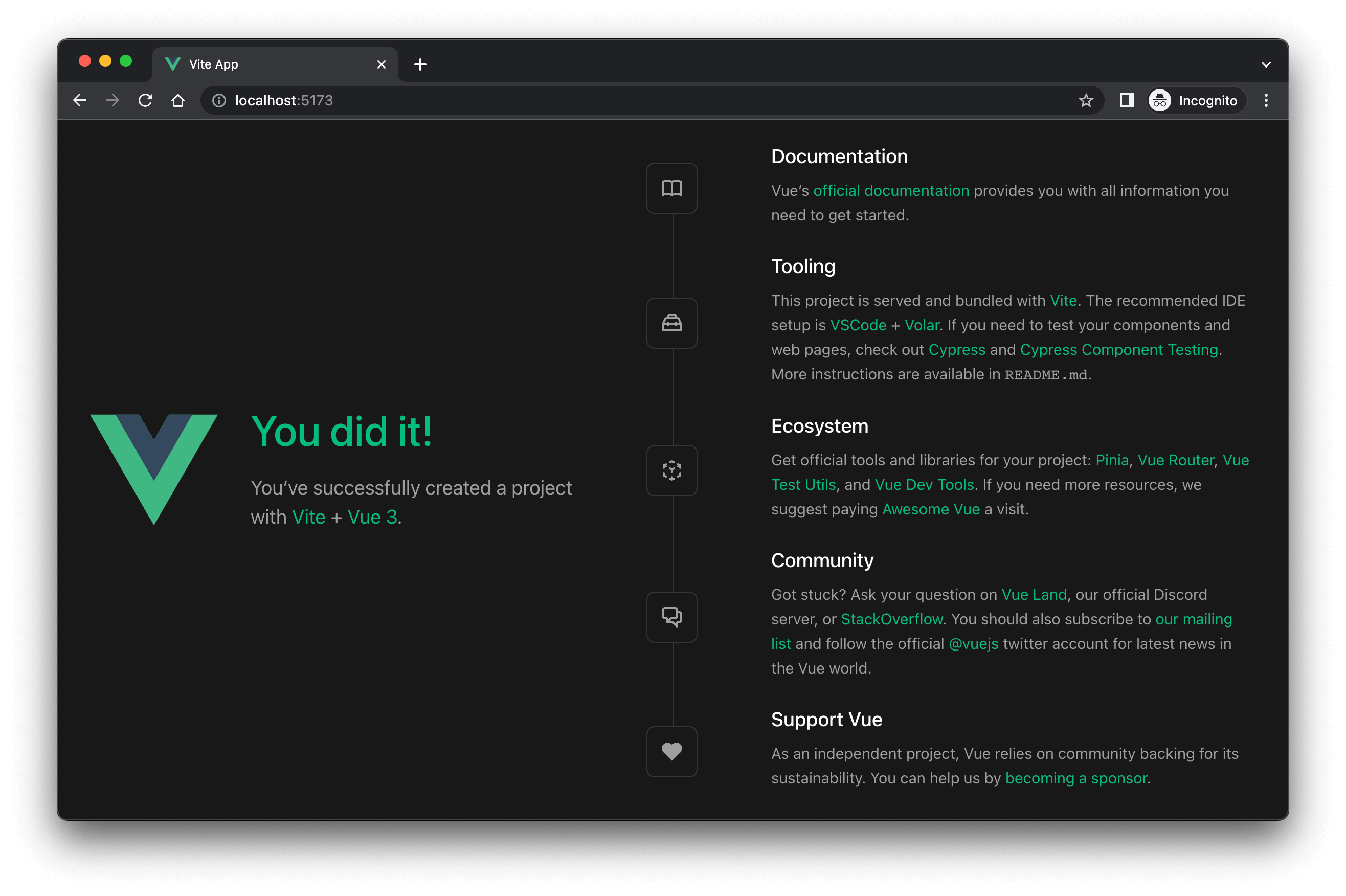This screenshot has height=896, width=1346.
Task: Open the official documentation link
Action: [891, 191]
